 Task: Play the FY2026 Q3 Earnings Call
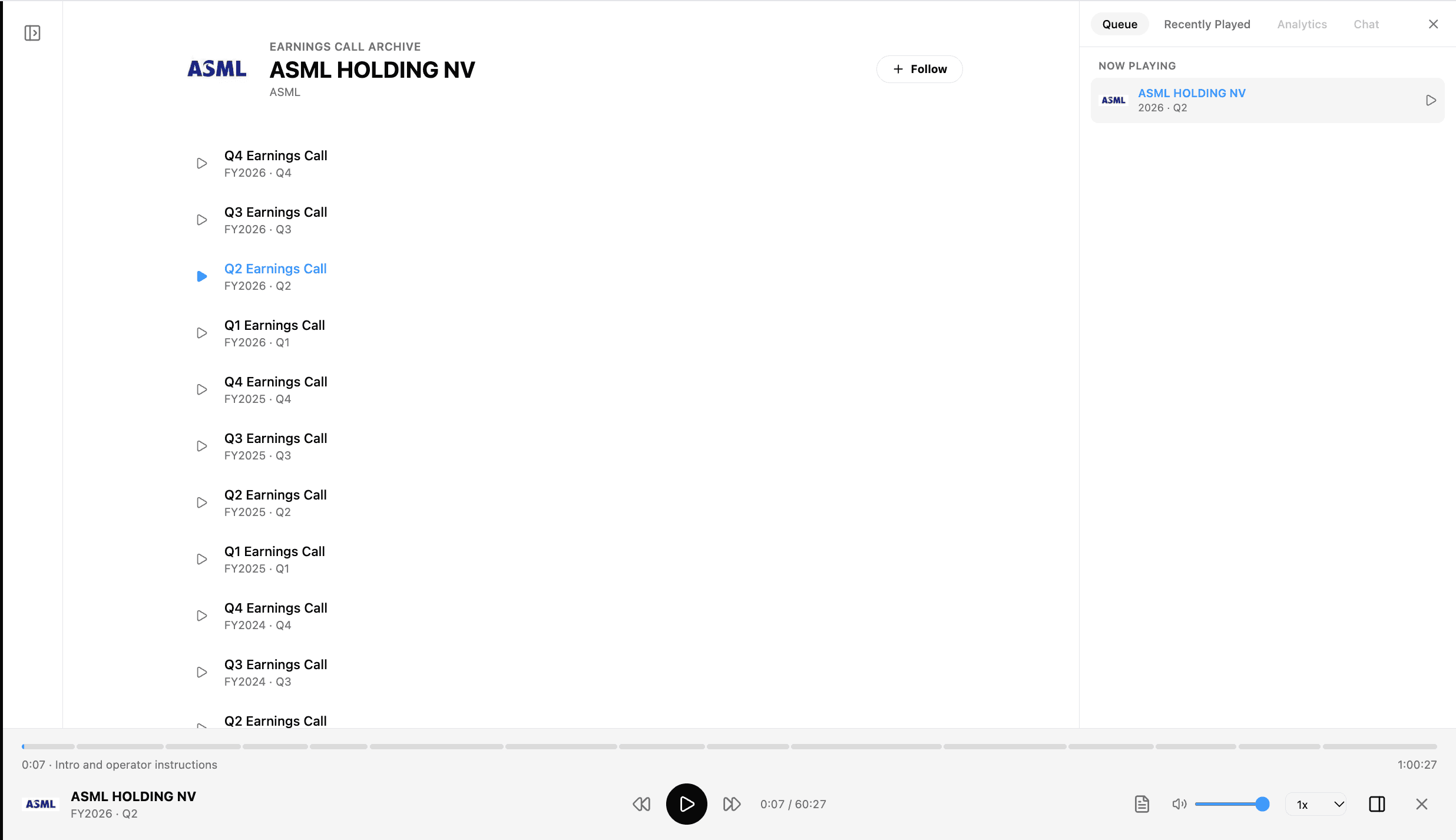[201, 220]
